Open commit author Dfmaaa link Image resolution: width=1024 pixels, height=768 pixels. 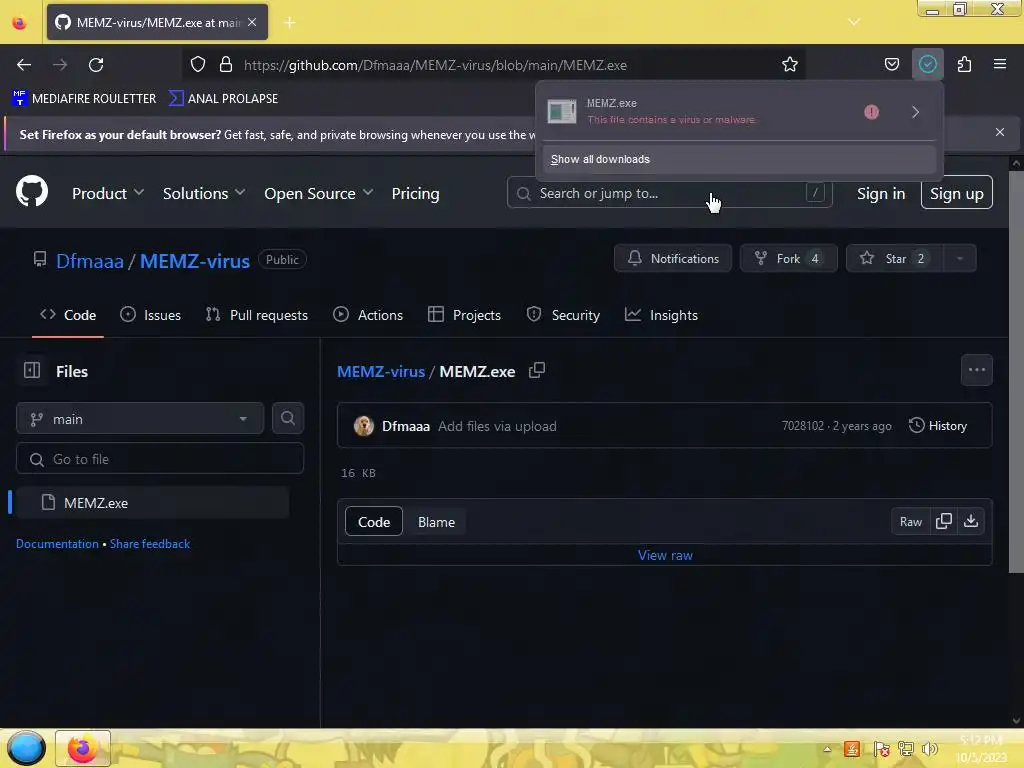[406, 426]
